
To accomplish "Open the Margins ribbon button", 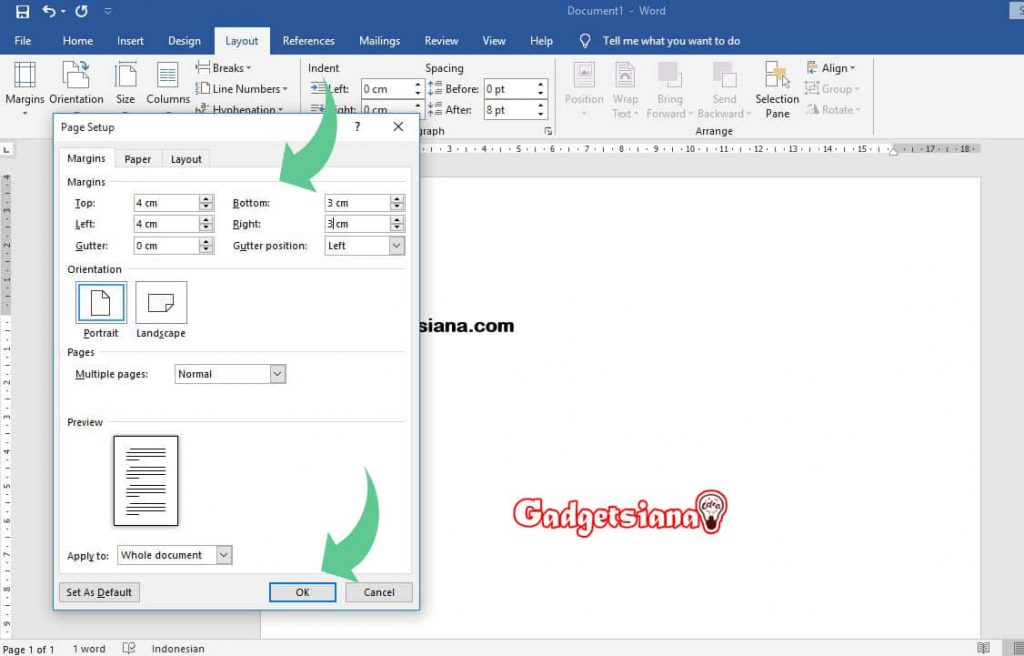I will pyautogui.click(x=25, y=85).
